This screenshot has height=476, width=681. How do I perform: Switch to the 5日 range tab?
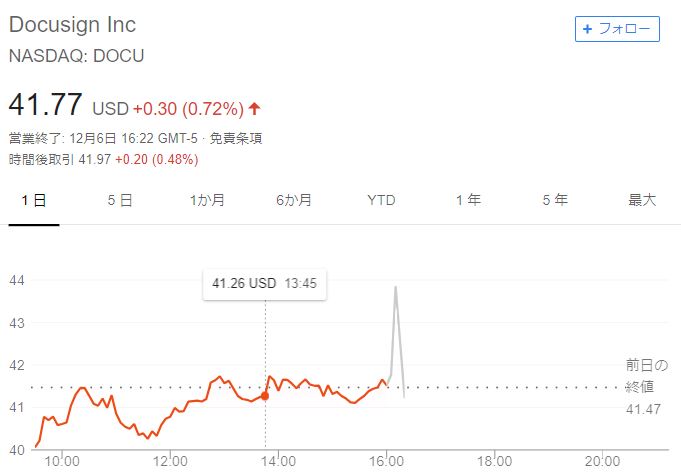coord(120,200)
